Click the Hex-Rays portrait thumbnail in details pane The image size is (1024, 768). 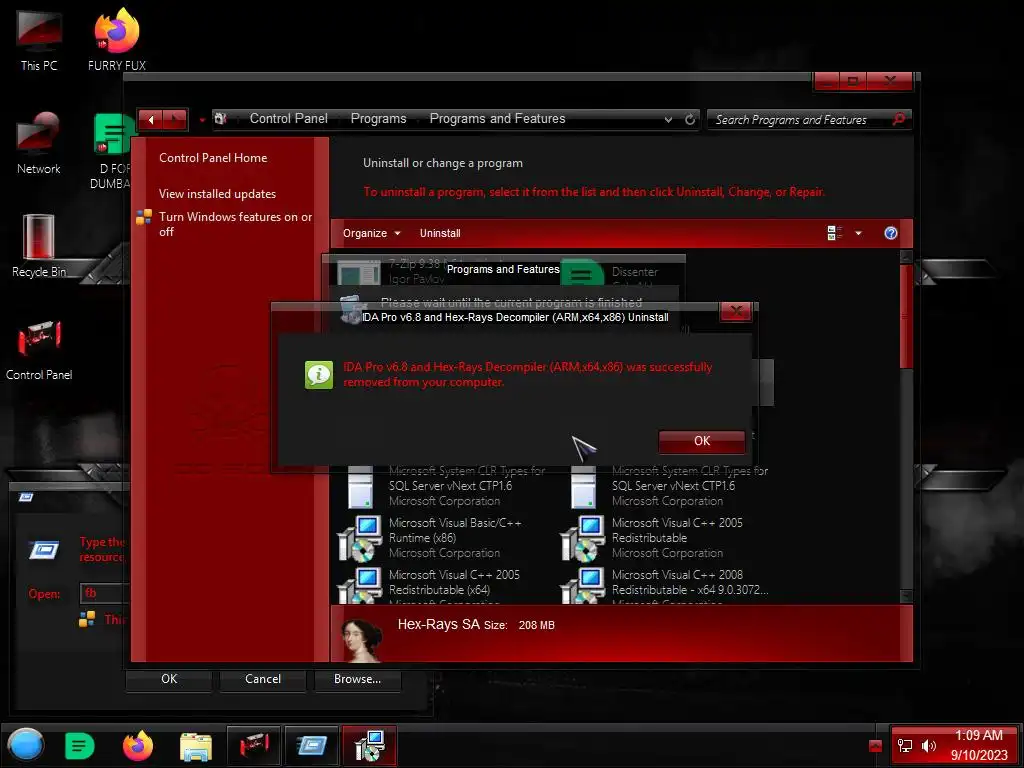[361, 639]
